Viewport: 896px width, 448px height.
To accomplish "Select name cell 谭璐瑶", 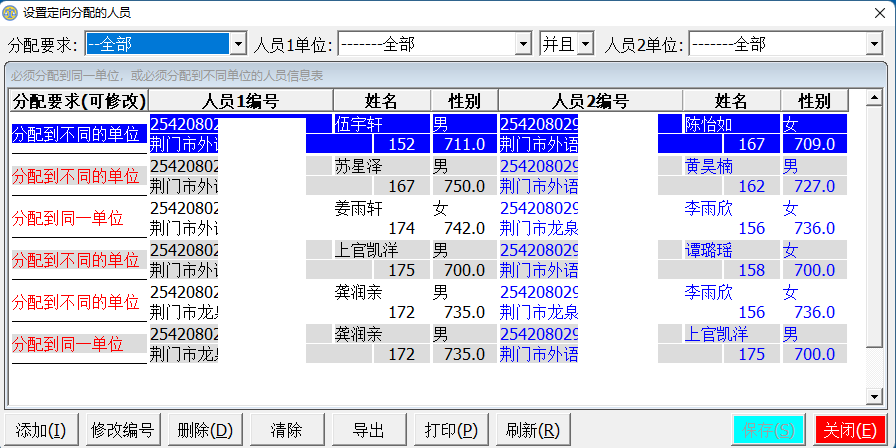I will point(731,250).
